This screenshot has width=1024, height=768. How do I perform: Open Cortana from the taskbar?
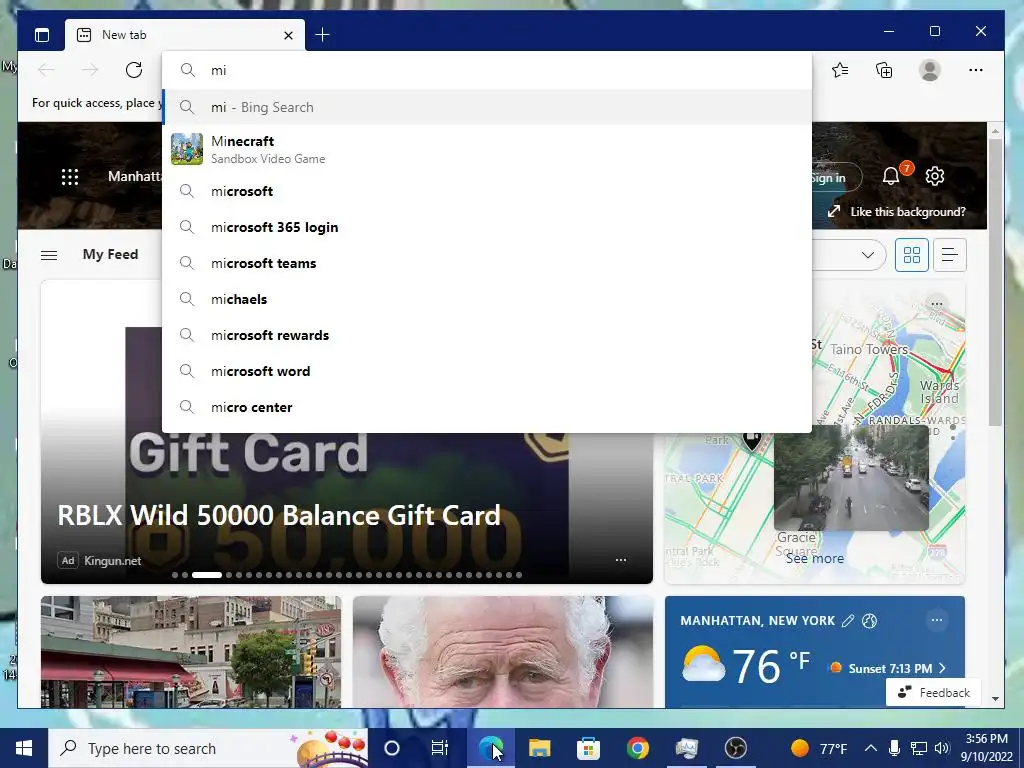(x=392, y=748)
